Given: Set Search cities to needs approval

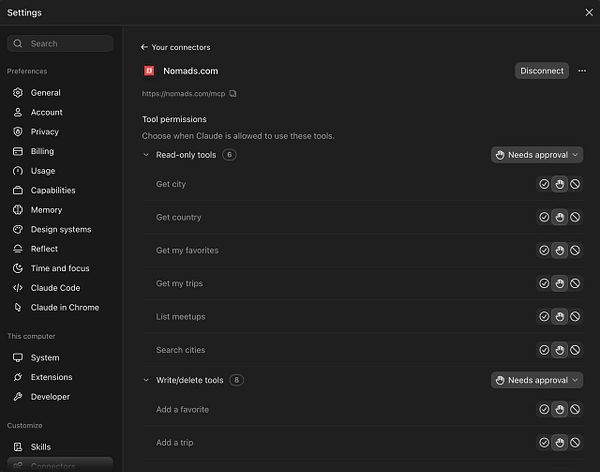Looking at the screenshot, I should click(x=559, y=350).
